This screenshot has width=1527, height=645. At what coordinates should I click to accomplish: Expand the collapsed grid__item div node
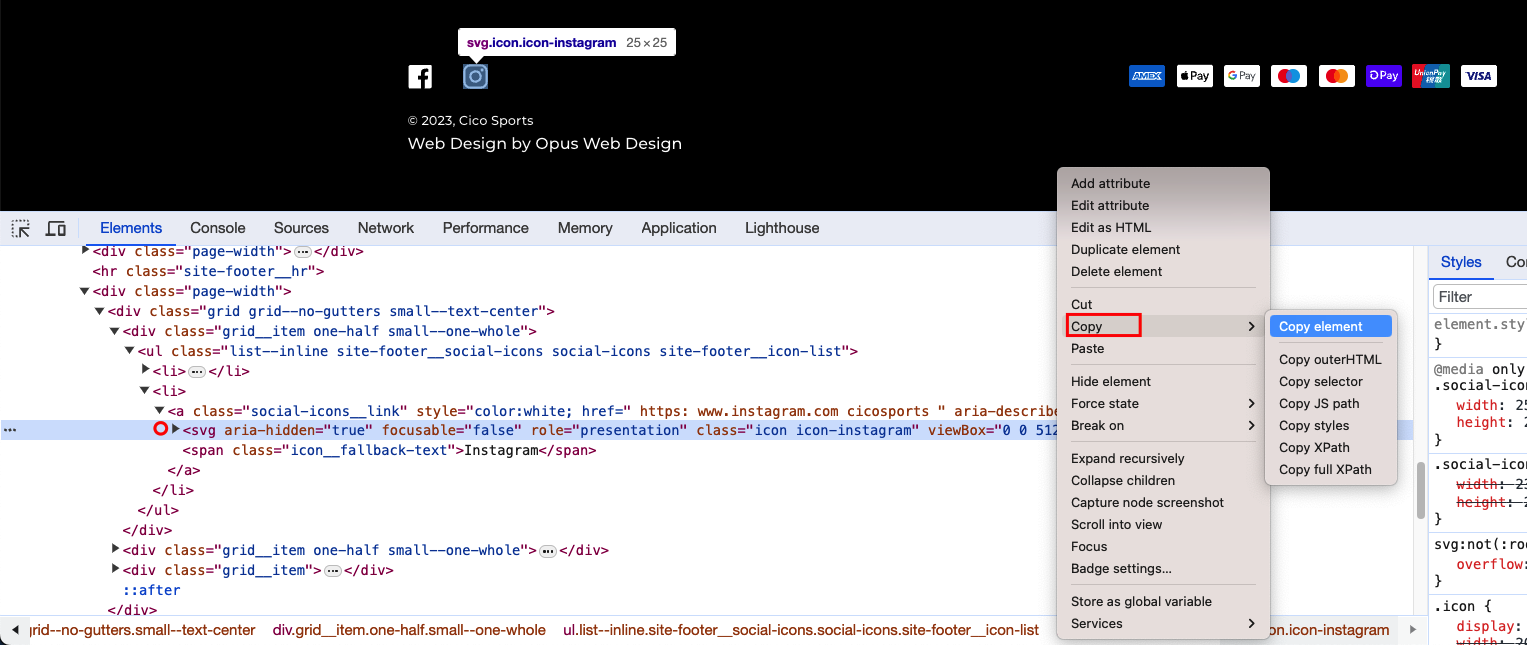(115, 570)
